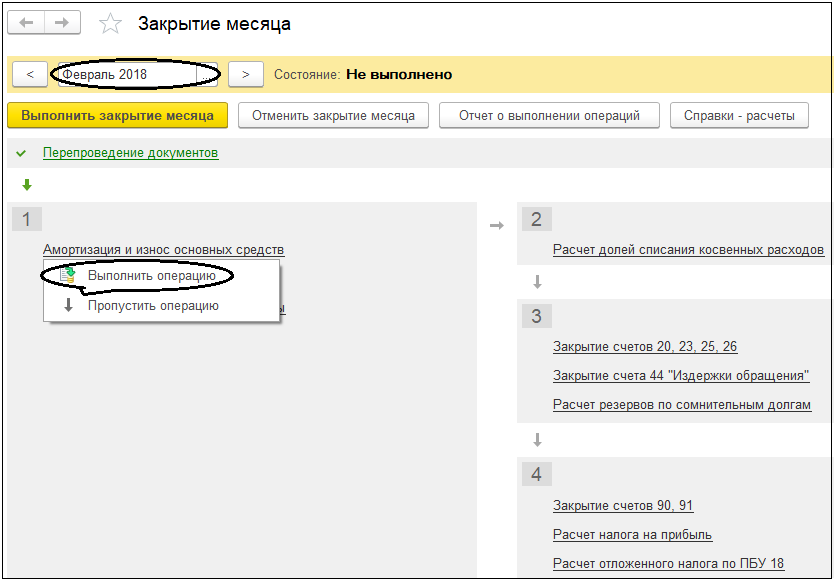Open 'Расчет отложенного налога по ПБУ 18'
The width and height of the screenshot is (834, 580).
(x=669, y=563)
